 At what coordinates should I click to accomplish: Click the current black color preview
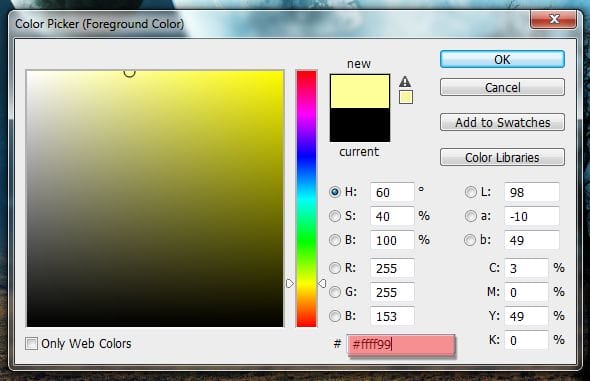[x=360, y=125]
